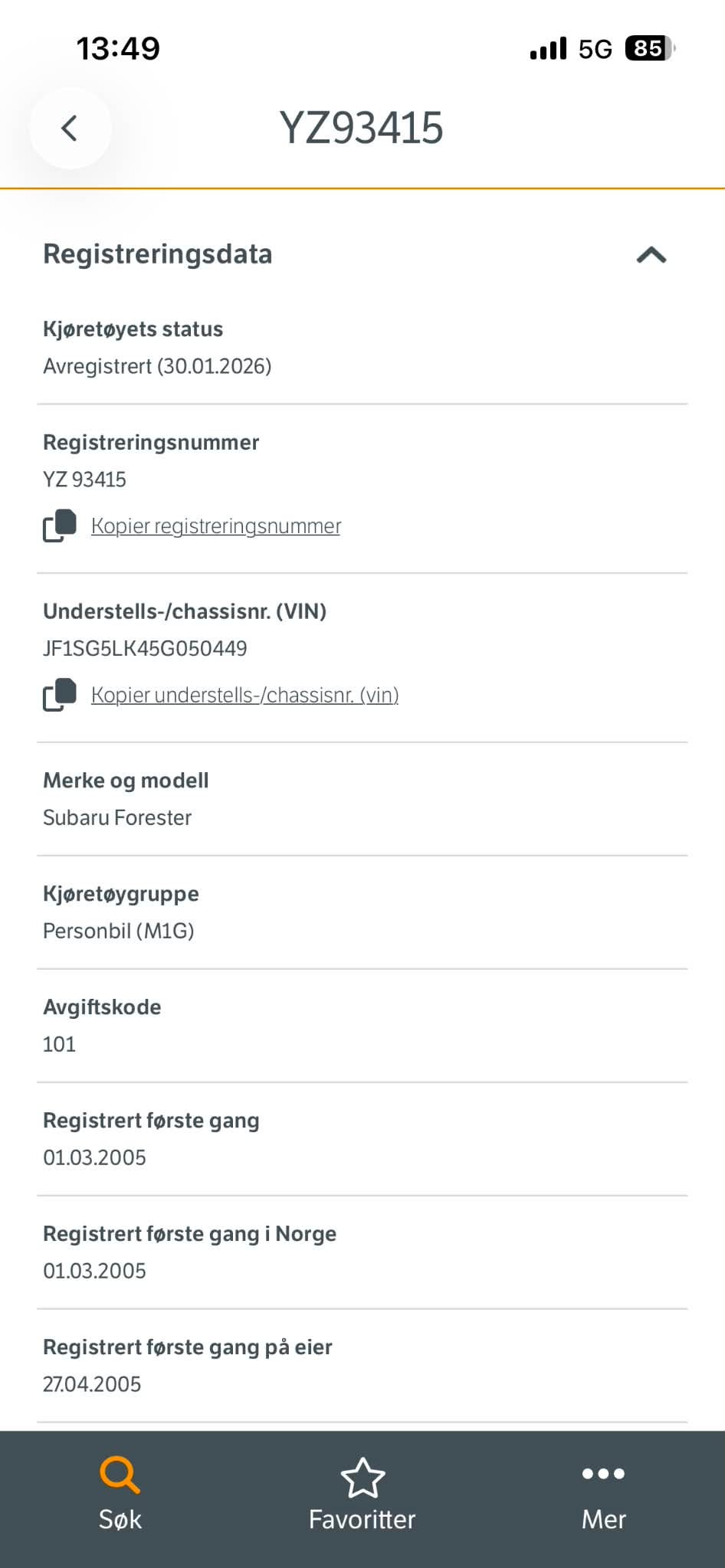Click copy icon beside VIN number
Image resolution: width=725 pixels, height=1568 pixels.
pyautogui.click(x=60, y=695)
